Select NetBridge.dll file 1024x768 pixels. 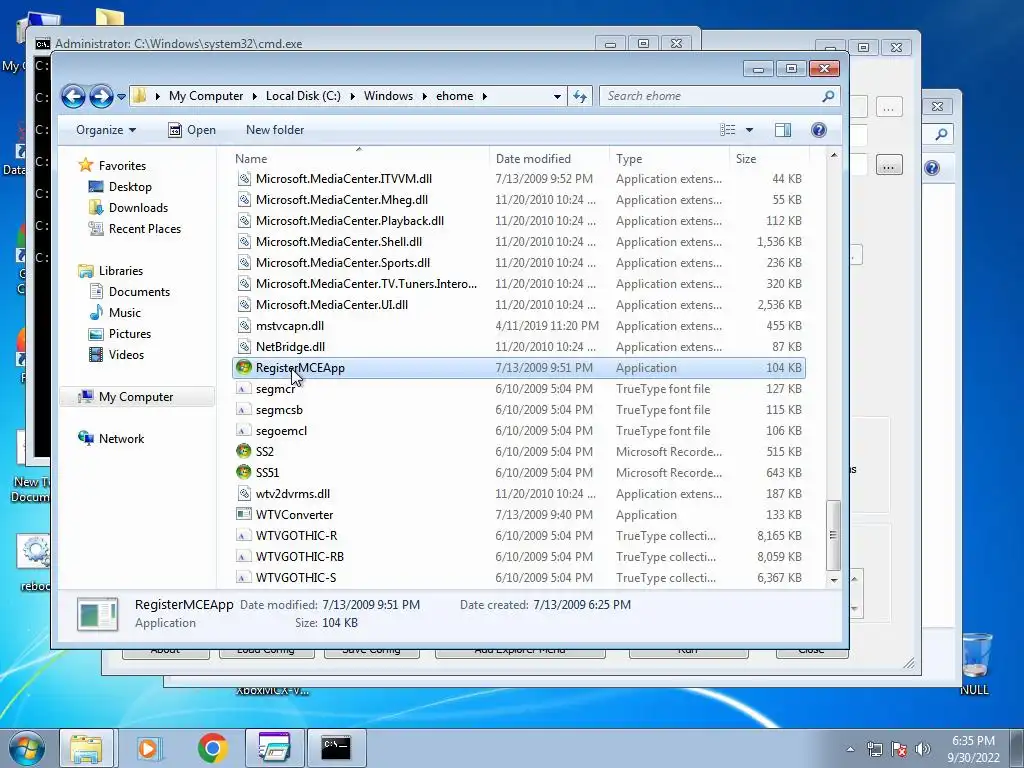click(x=290, y=347)
